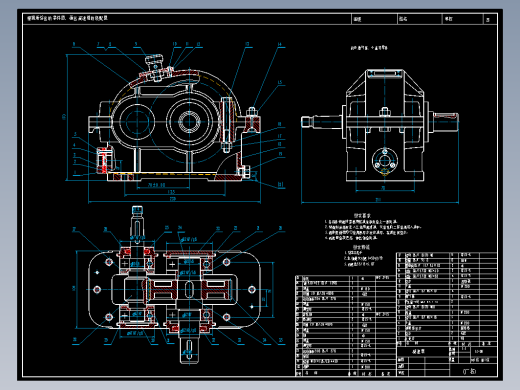Click the overall width dimension below the front view
Viewport: 520px width, 390px height.
pyautogui.click(x=173, y=199)
